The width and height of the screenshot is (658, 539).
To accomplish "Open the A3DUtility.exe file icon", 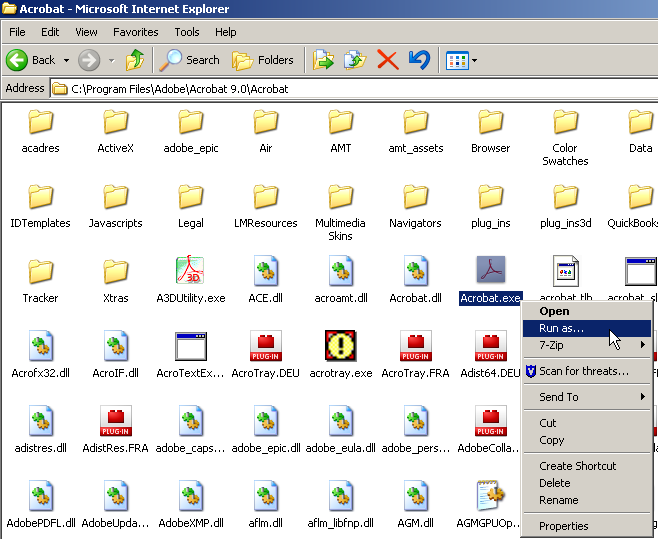I will click(x=190, y=271).
